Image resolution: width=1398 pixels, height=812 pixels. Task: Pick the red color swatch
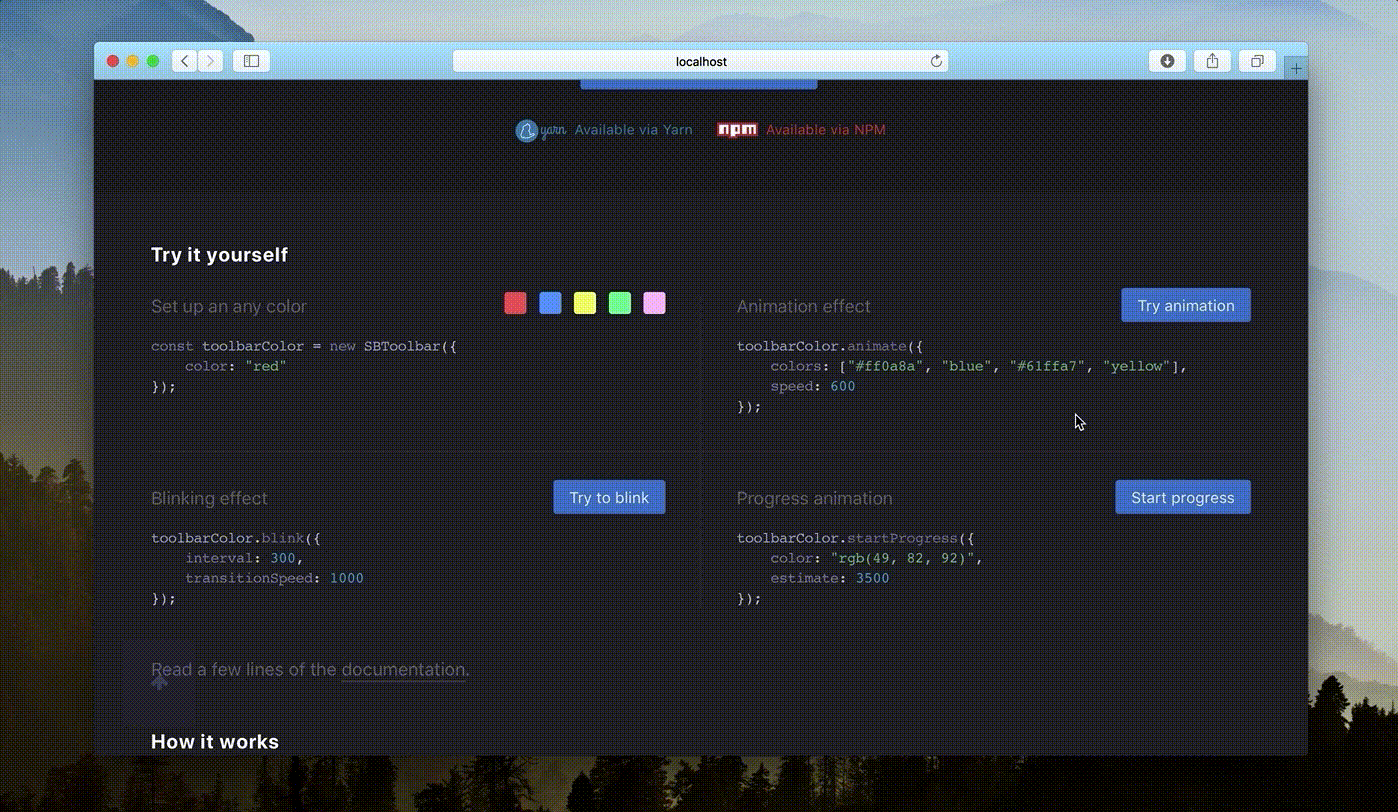(x=515, y=303)
